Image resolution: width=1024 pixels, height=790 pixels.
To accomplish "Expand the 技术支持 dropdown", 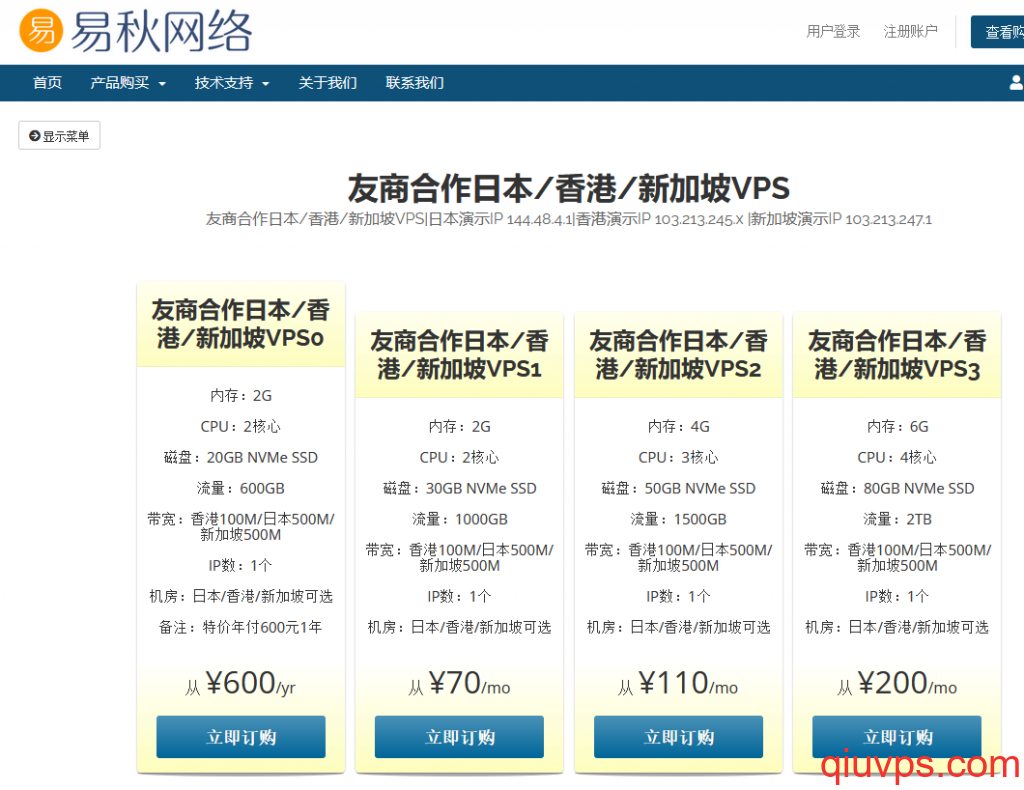I will [x=224, y=83].
